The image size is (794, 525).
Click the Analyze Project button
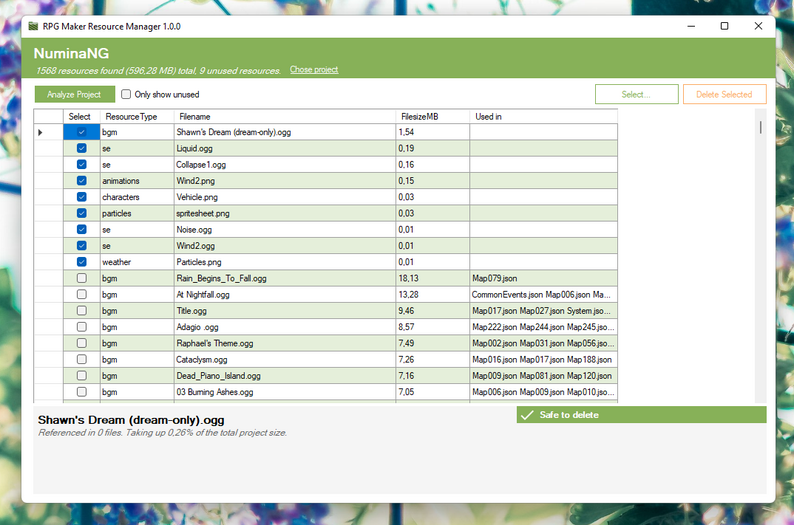[74, 94]
